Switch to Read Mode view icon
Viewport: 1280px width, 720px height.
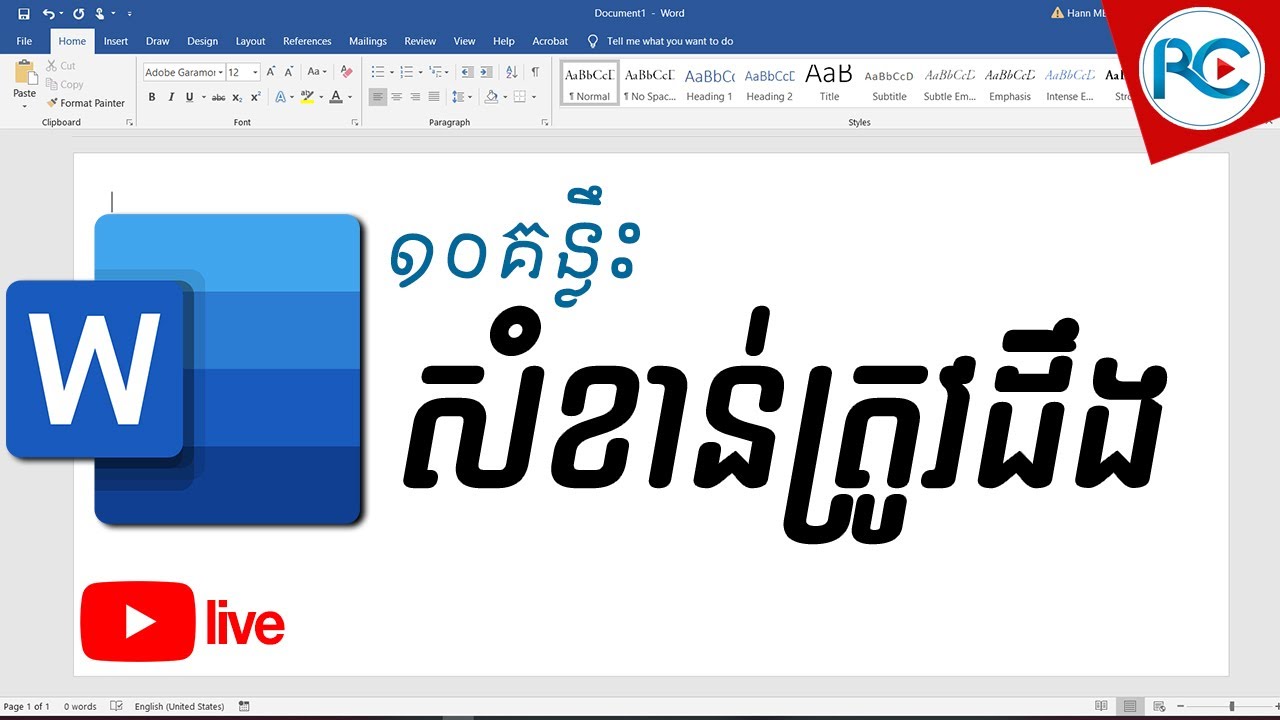[1101, 706]
